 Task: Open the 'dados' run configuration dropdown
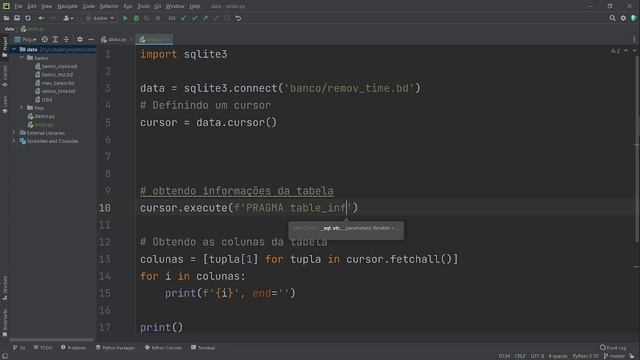(100, 18)
